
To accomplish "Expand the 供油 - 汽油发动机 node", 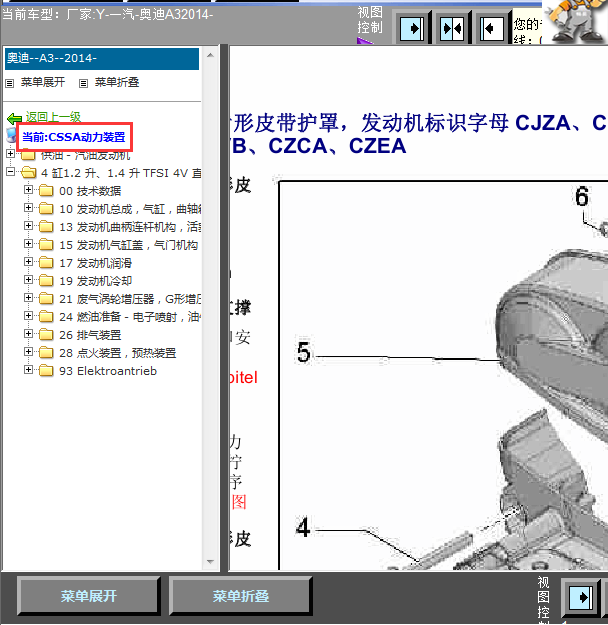I will click(10, 153).
